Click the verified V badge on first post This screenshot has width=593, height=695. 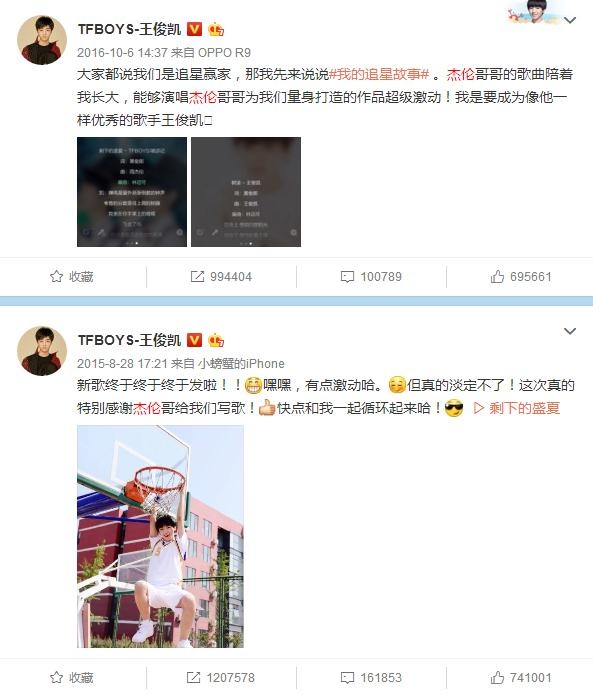pyautogui.click(x=195, y=29)
